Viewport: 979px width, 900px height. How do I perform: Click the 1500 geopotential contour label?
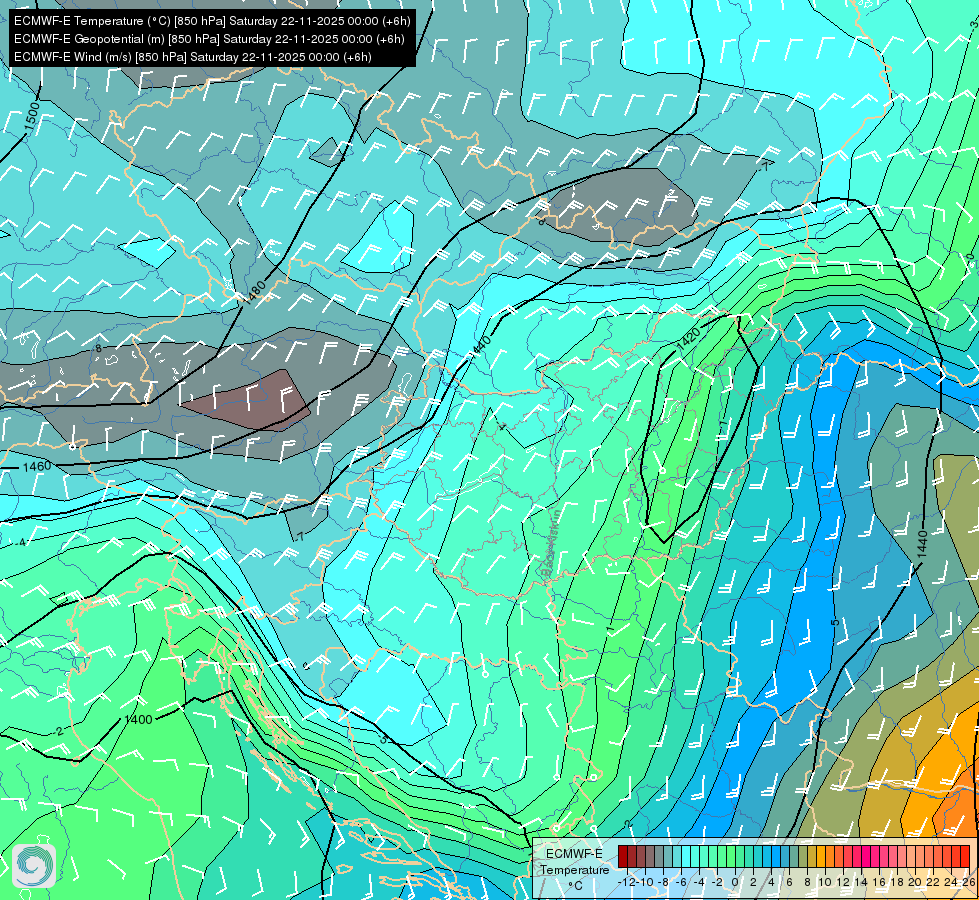tap(32, 117)
